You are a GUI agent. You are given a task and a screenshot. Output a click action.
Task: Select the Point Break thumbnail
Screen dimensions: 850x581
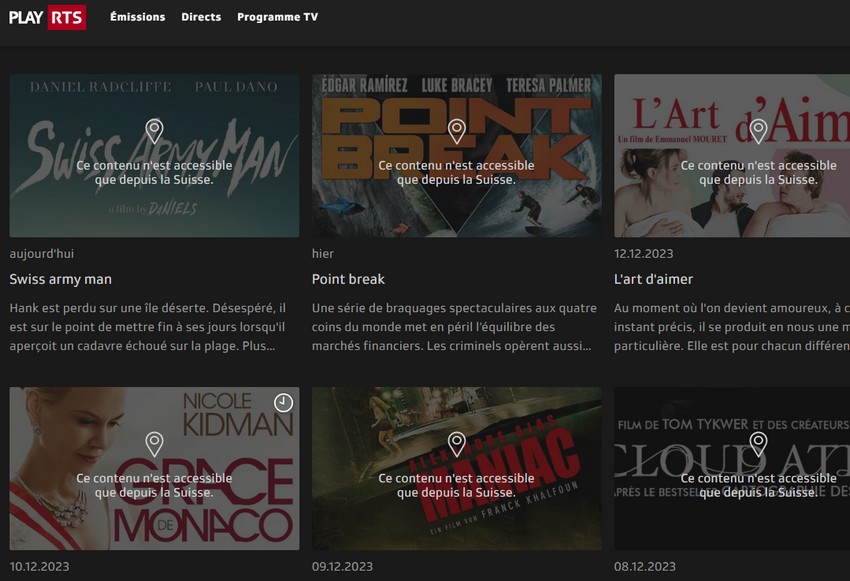coord(456,156)
